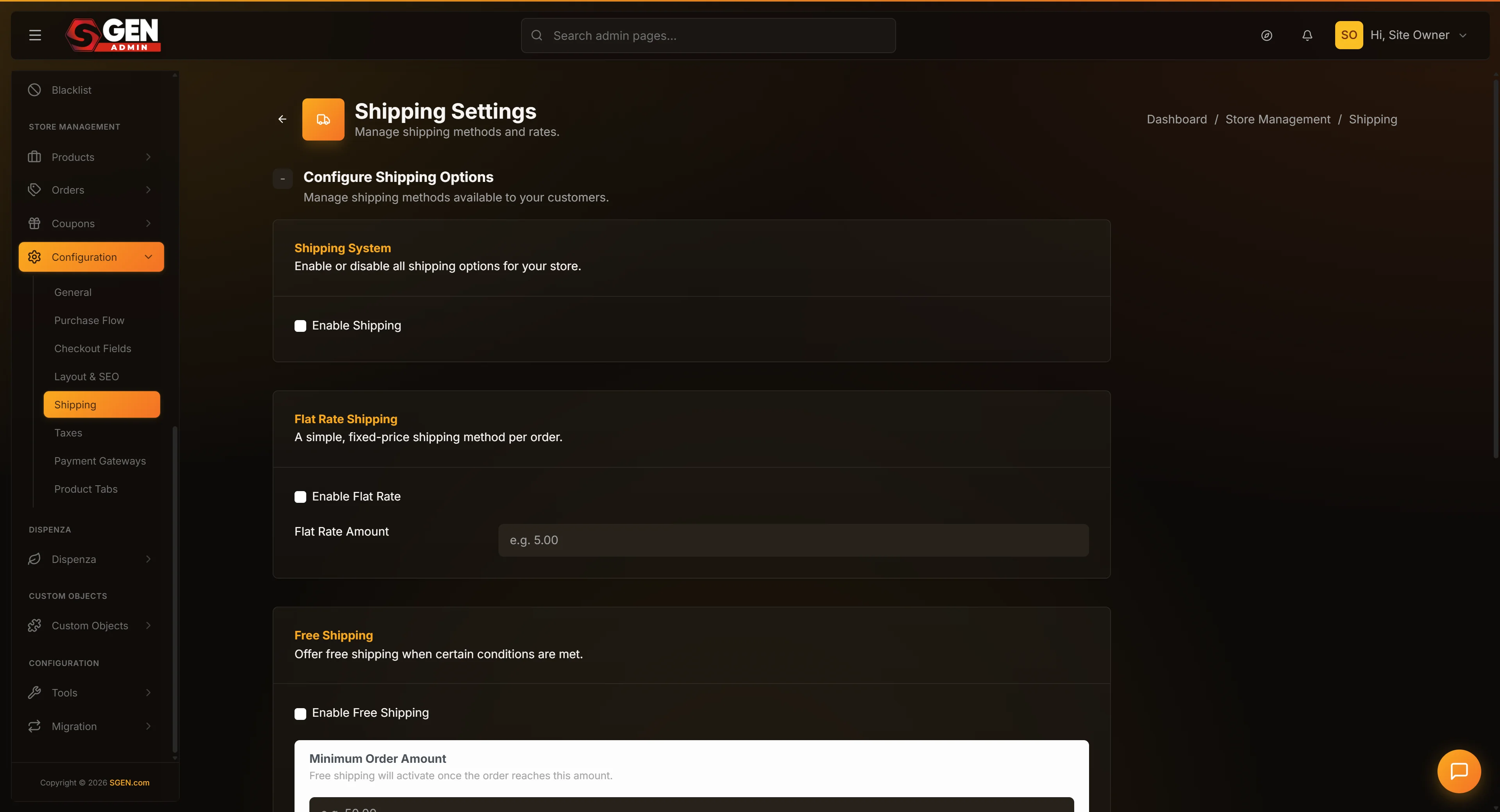Viewport: 1500px width, 812px height.
Task: Open the notifications bell
Action: 1307,36
